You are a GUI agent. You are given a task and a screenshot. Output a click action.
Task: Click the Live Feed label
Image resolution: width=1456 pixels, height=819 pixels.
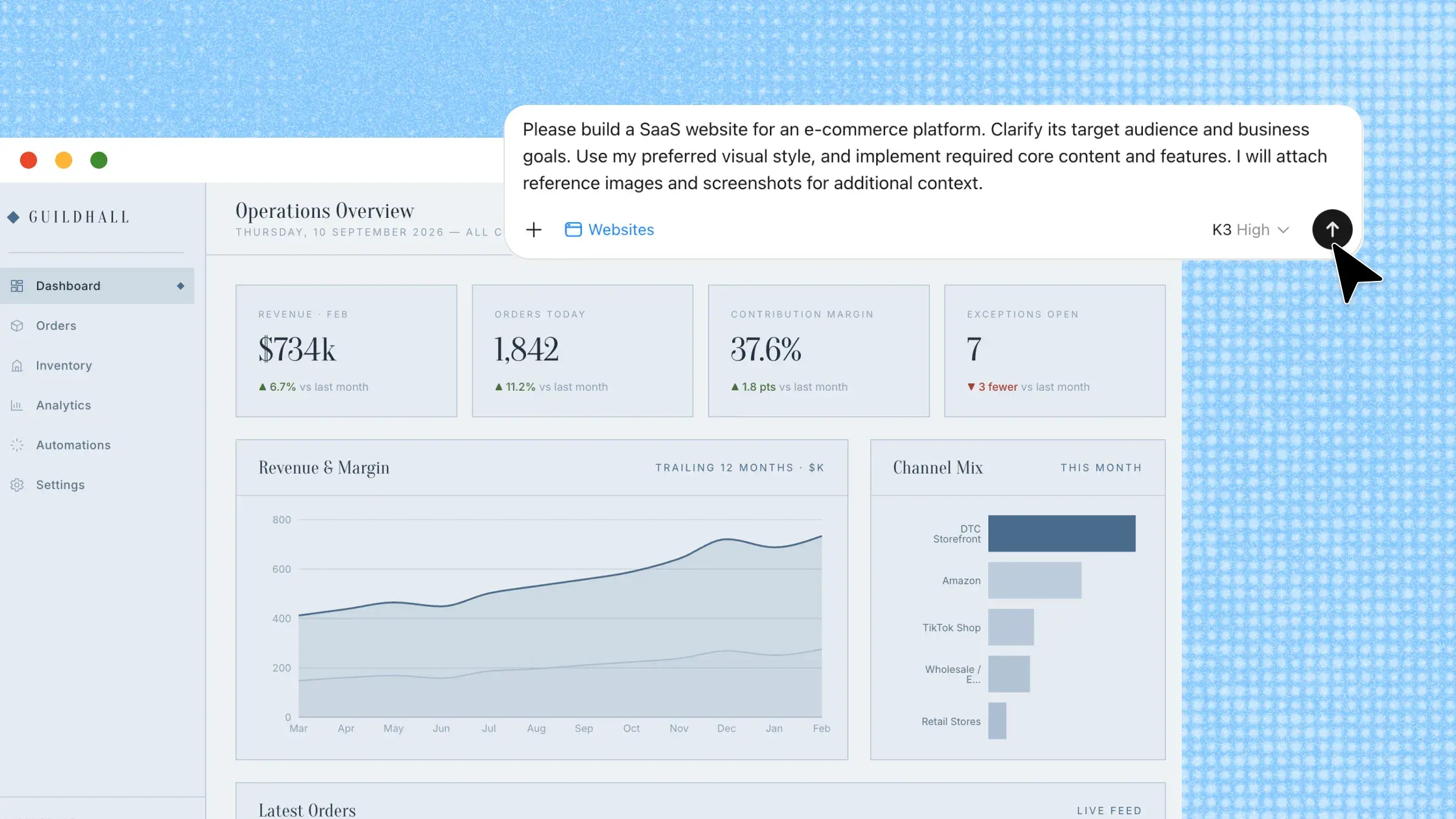[x=1110, y=811]
